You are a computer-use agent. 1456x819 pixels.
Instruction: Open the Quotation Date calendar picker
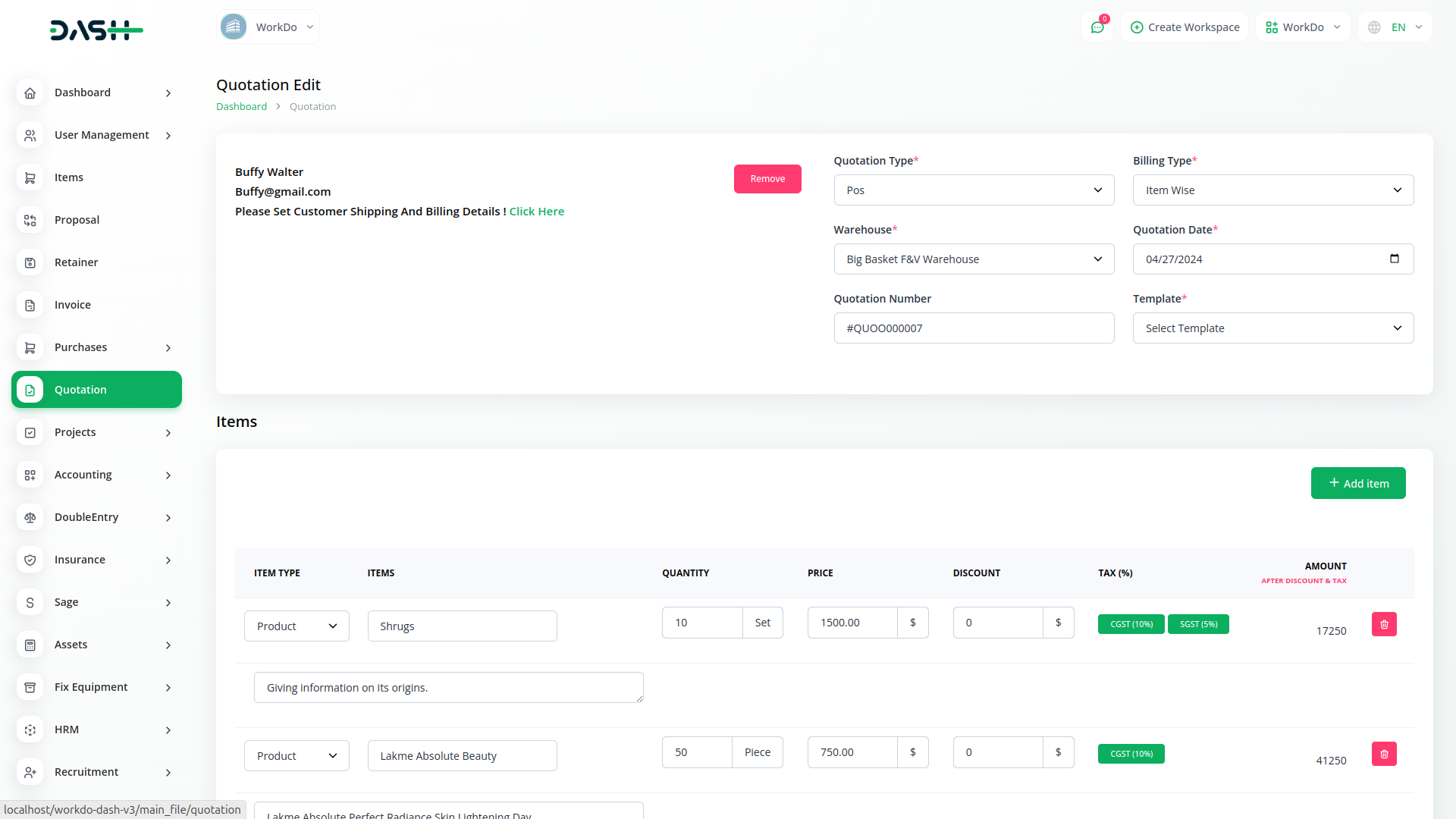tap(1394, 259)
